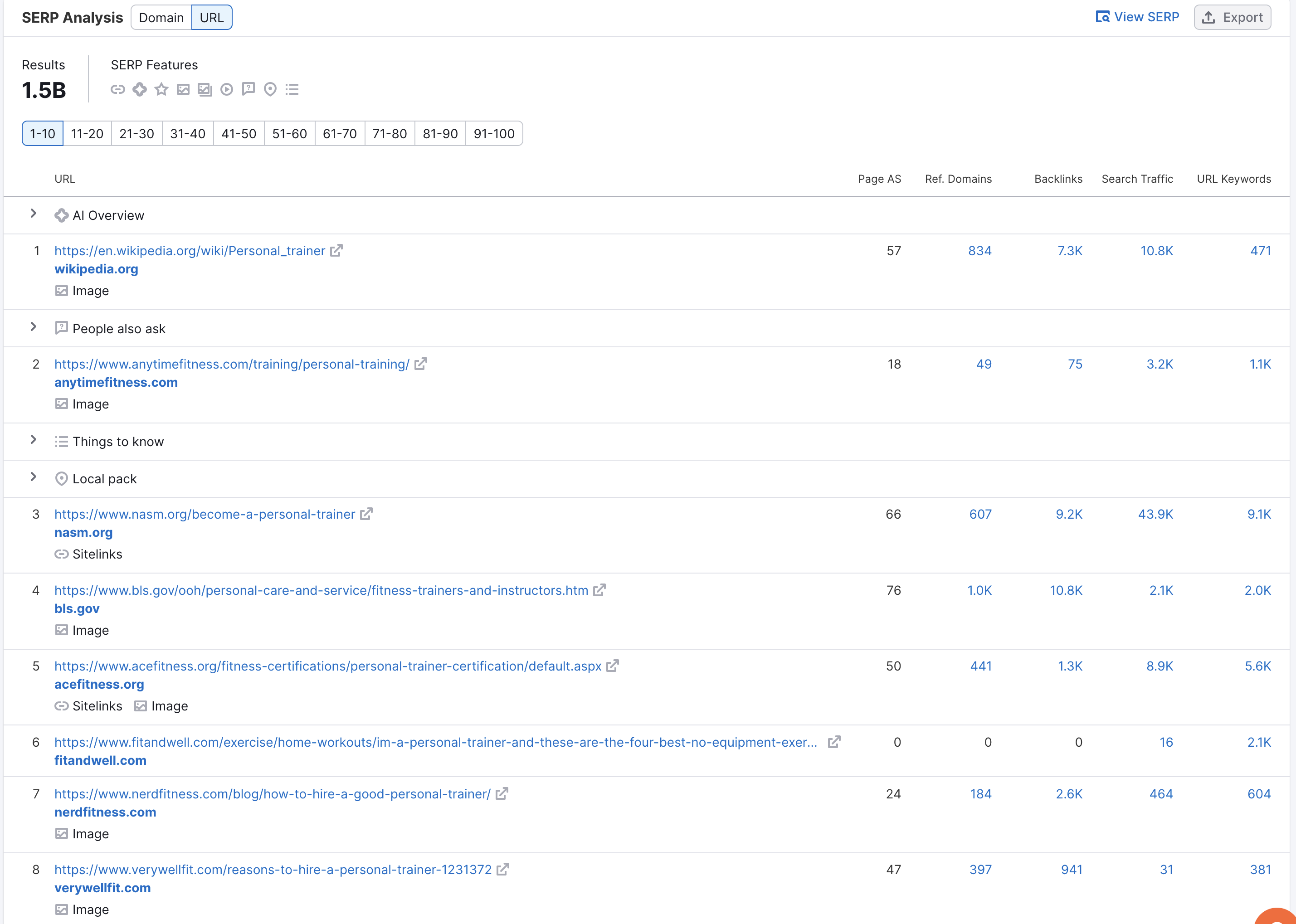Click the Image icon under wikipedia.org
The image size is (1296, 924).
(x=61, y=291)
